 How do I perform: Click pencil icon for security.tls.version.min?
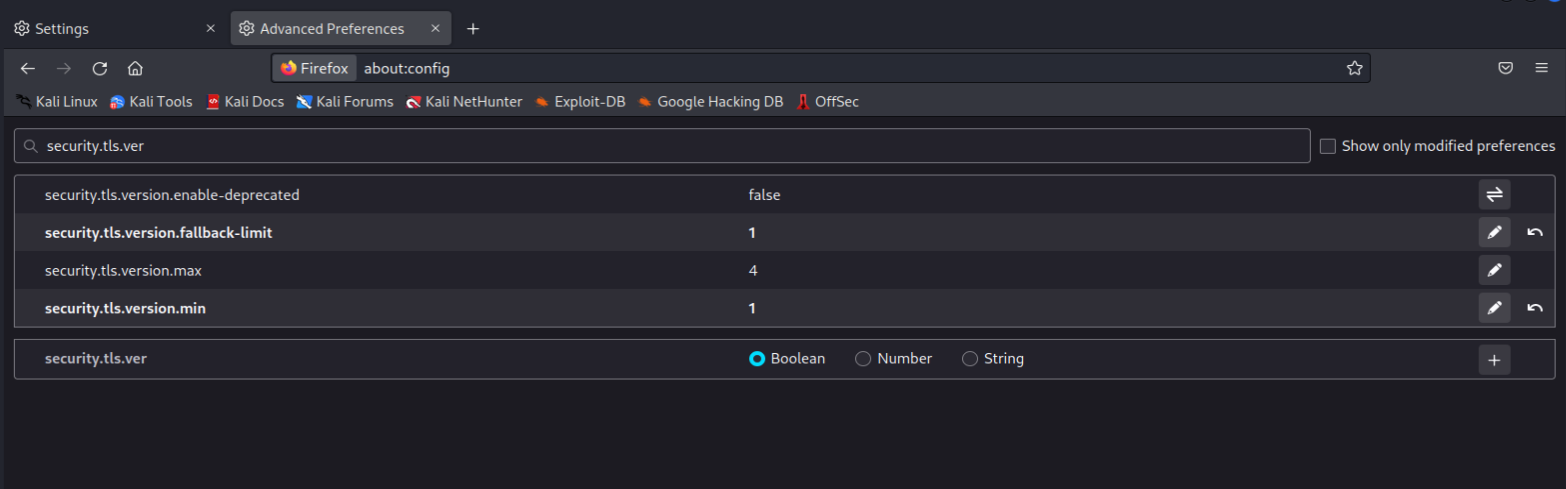tap(1494, 308)
